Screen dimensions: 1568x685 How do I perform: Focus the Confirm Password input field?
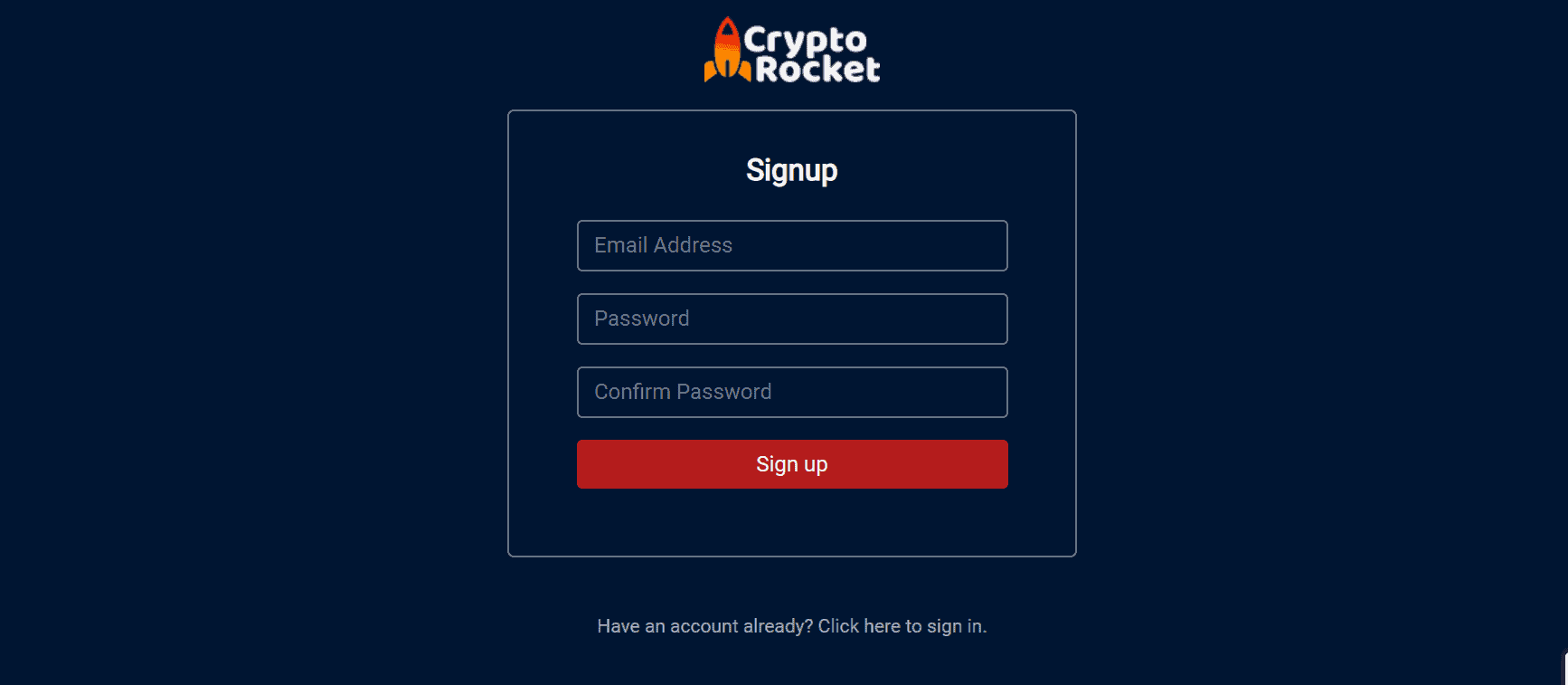(792, 392)
